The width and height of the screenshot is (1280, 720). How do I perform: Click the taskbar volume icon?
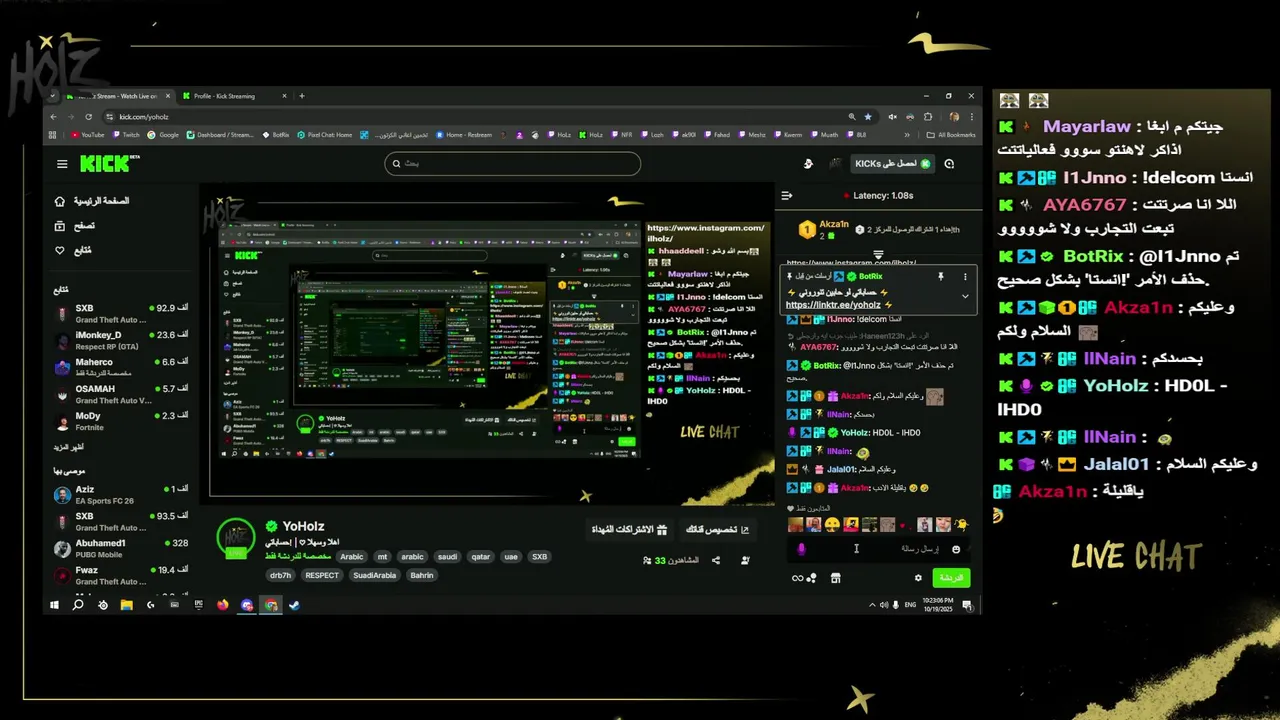pos(884,605)
